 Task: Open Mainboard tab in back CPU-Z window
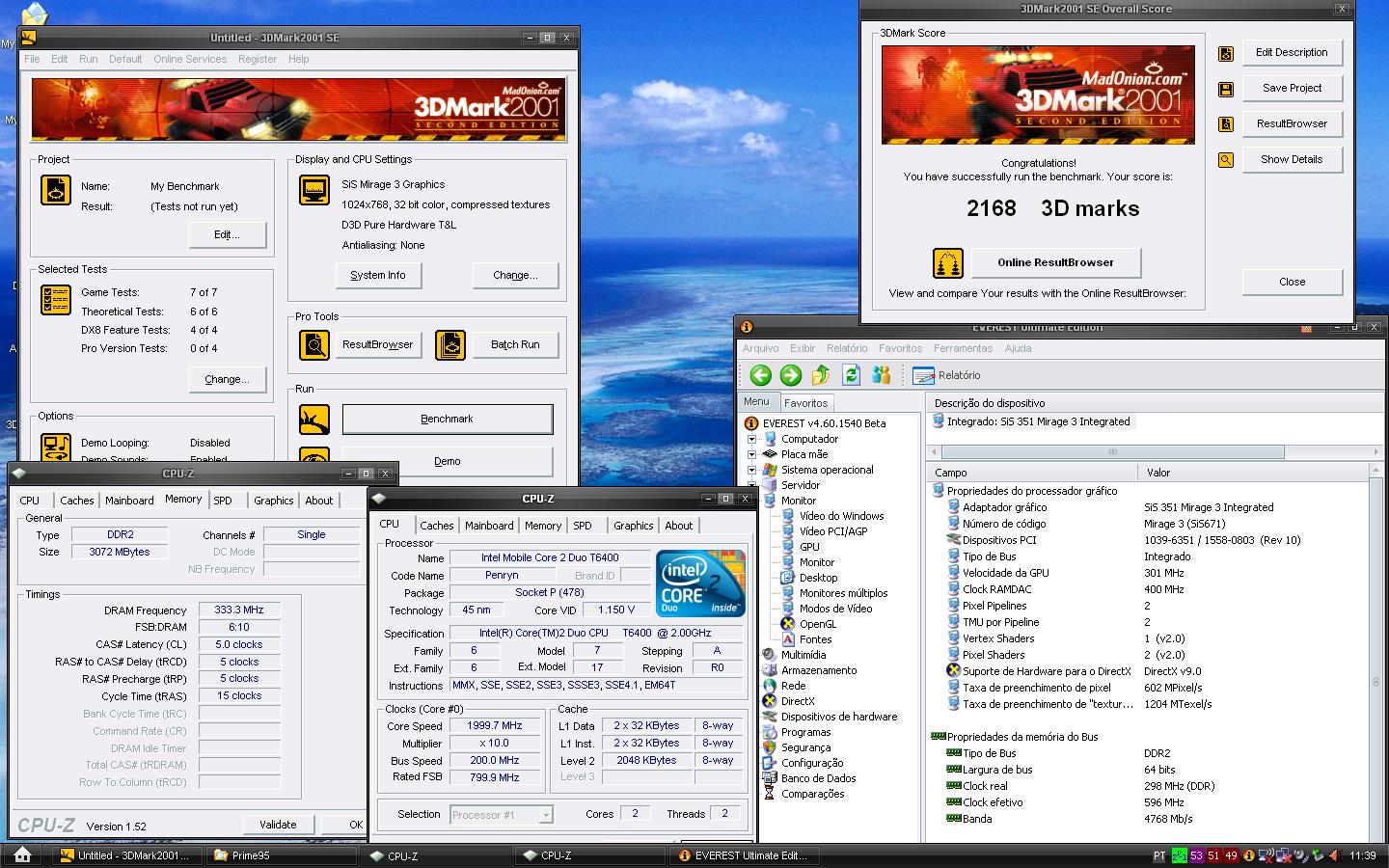(x=129, y=501)
